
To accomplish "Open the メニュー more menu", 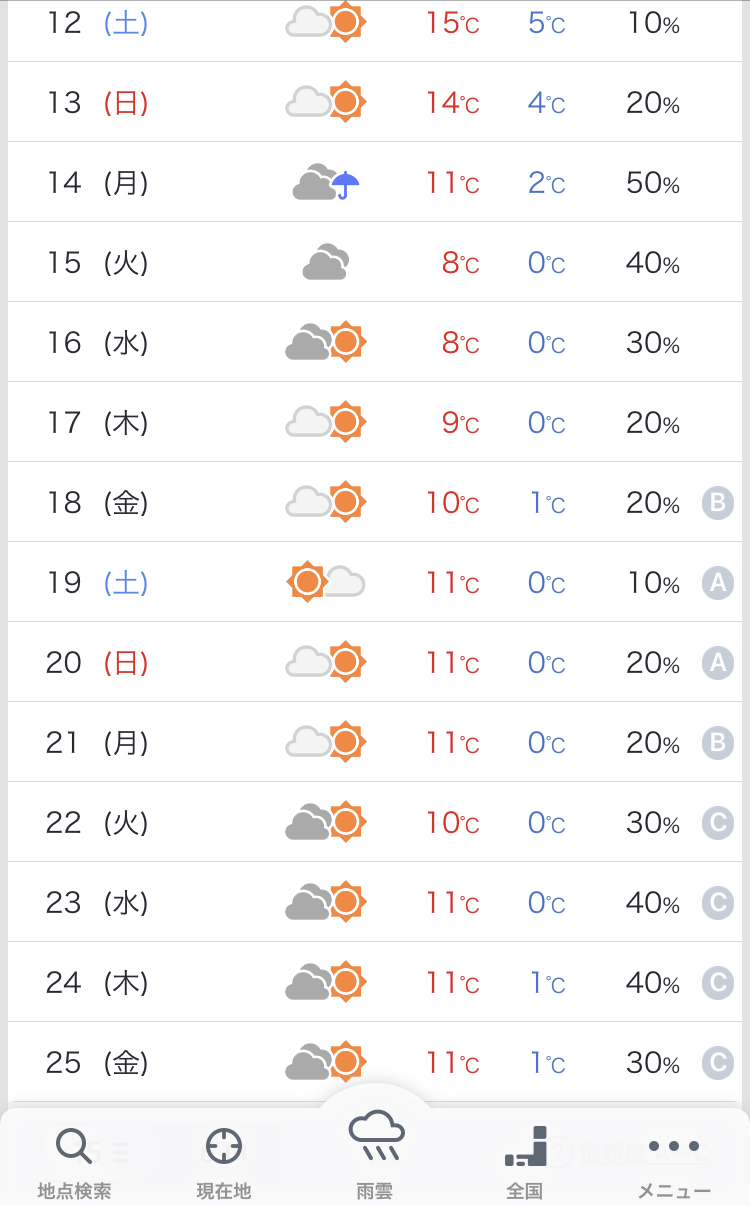I will pyautogui.click(x=674, y=1160).
